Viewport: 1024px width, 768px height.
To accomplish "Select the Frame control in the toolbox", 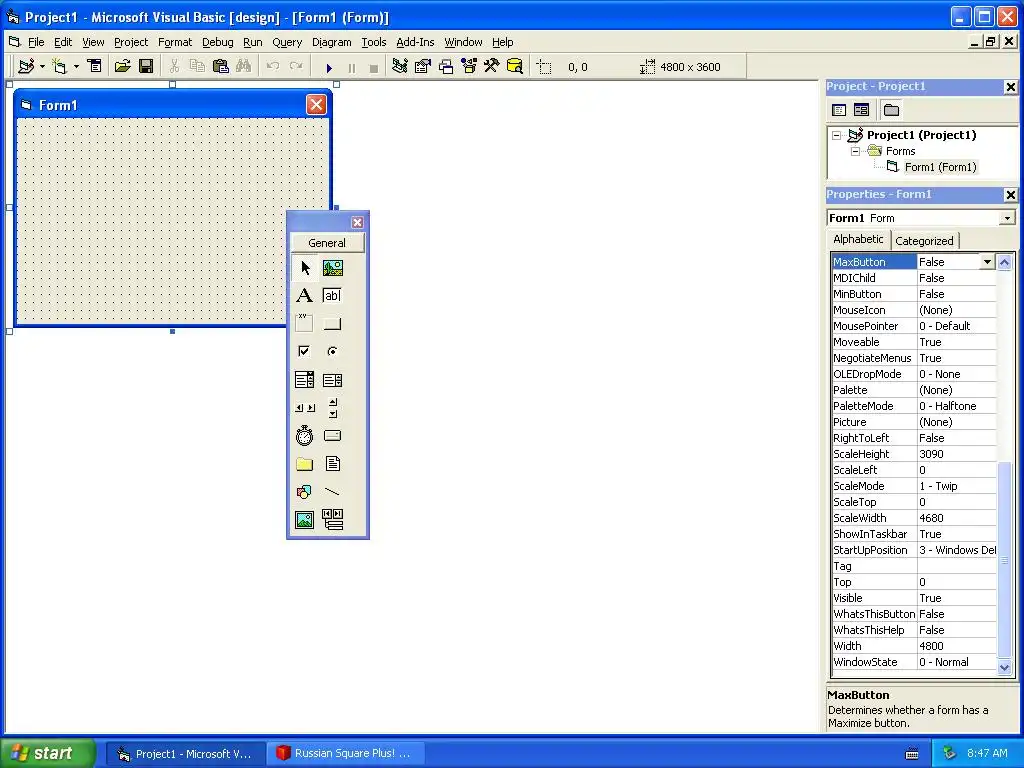I will pyautogui.click(x=304, y=323).
